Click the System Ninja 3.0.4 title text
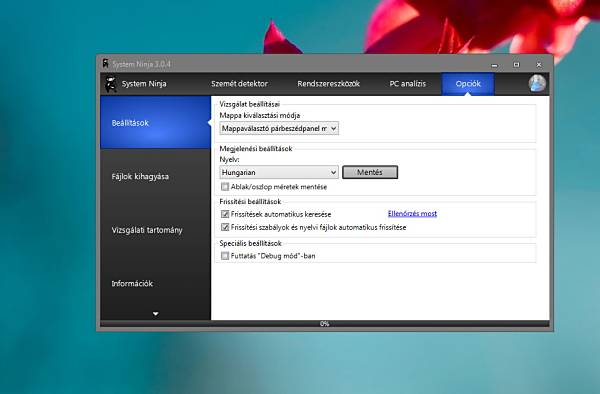Screen dimensions: 600x394 [x=141, y=64]
